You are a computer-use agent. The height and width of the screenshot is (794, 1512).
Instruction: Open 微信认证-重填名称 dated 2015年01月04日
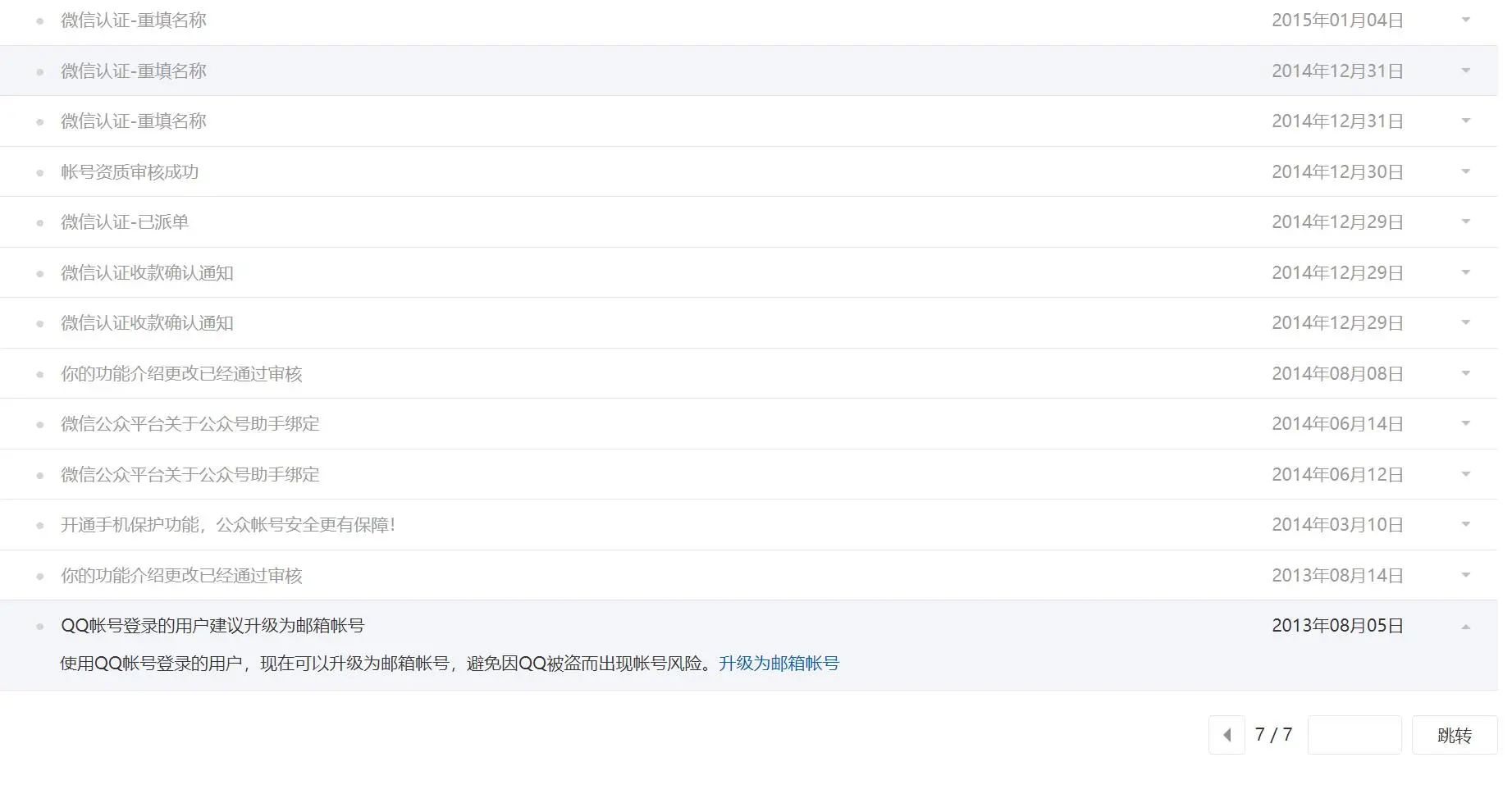tap(134, 21)
